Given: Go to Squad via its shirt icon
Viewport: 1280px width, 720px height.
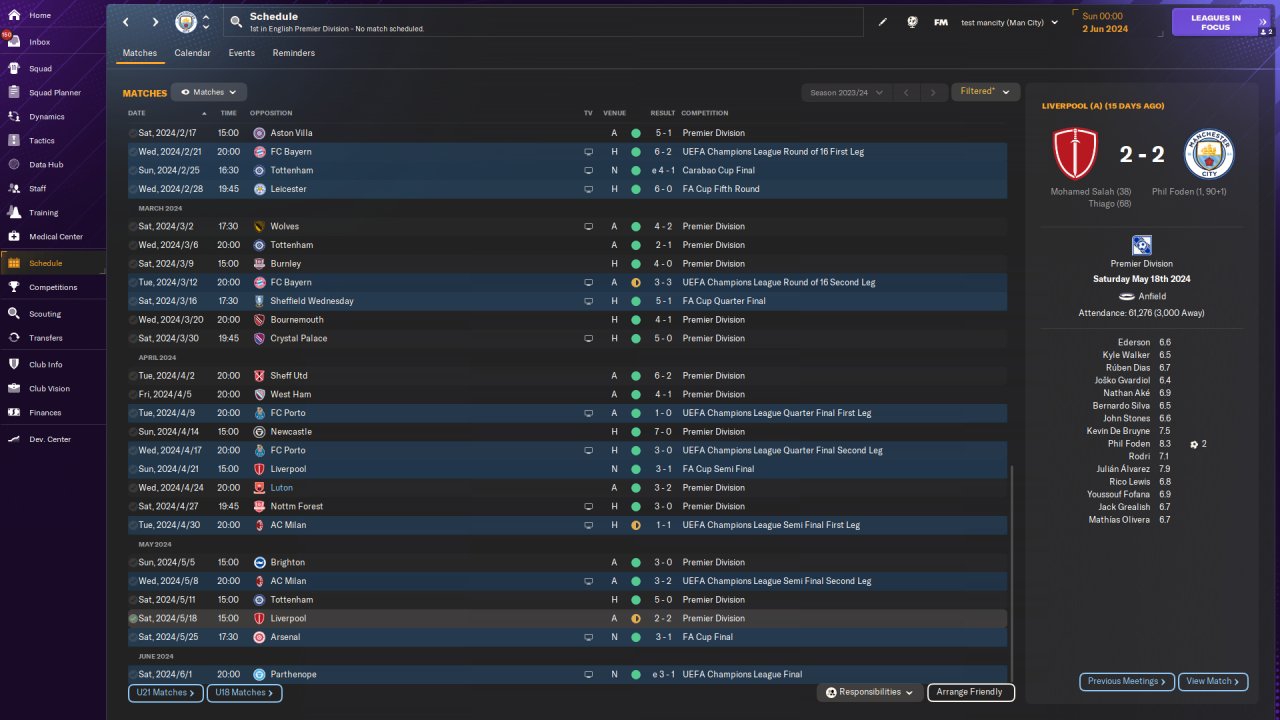Looking at the screenshot, I should pos(14,69).
